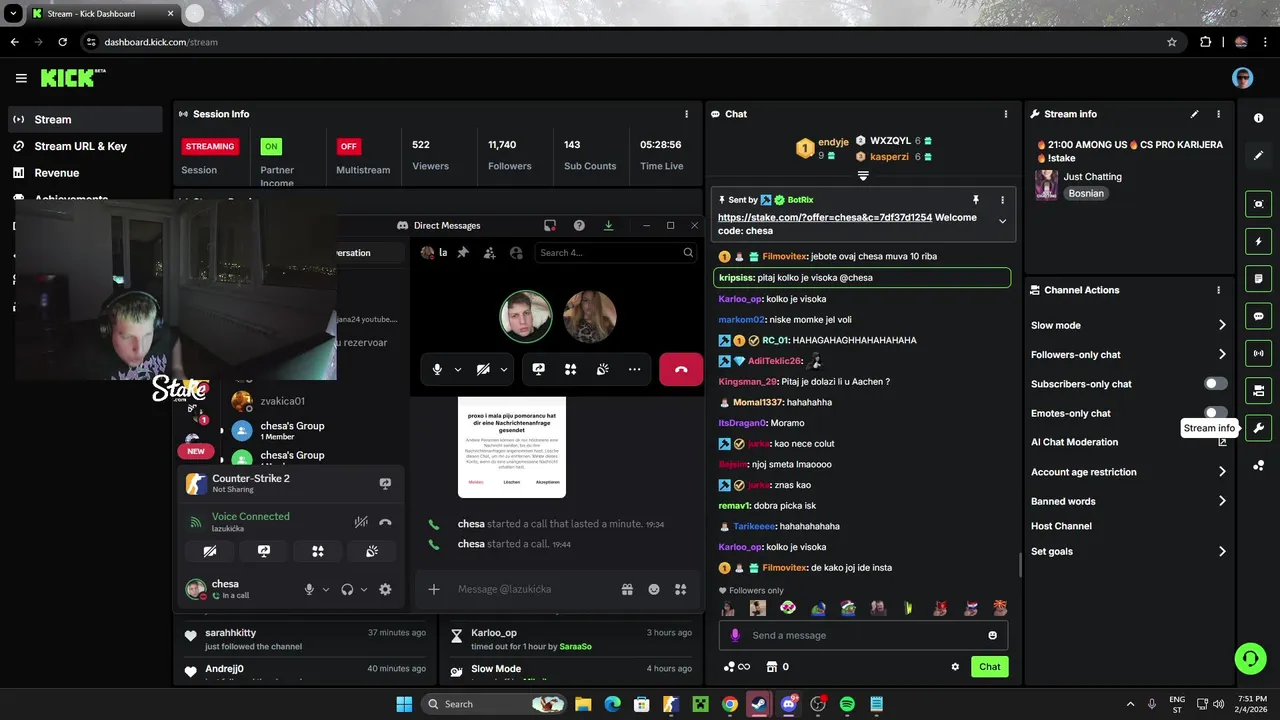This screenshot has height=720, width=1280.
Task: Unpin the BotRix pinned message
Action: [x=975, y=200]
